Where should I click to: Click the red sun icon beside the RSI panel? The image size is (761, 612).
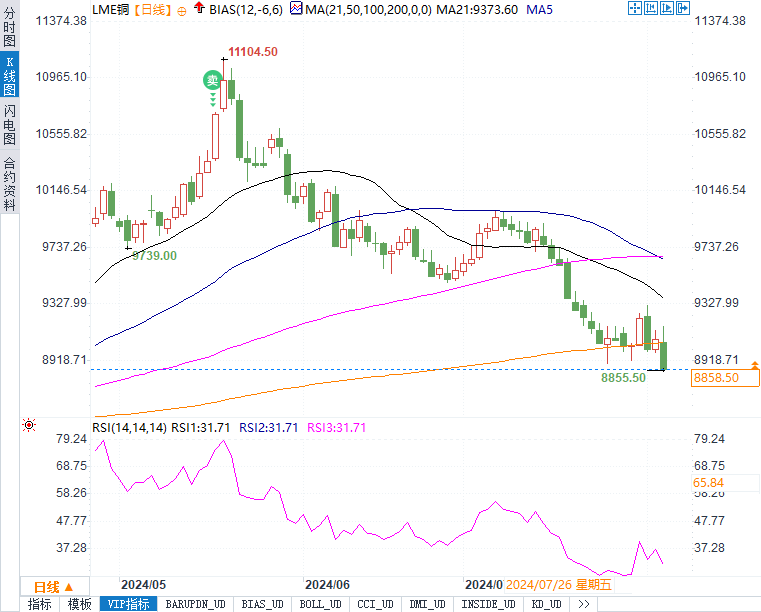[x=29, y=426]
